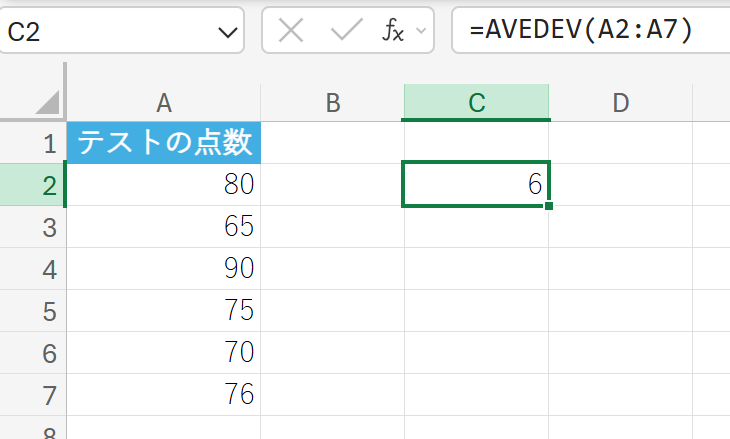This screenshot has width=730, height=439.
Task: Click the Enter checkmark formula icon
Action: pos(346,31)
